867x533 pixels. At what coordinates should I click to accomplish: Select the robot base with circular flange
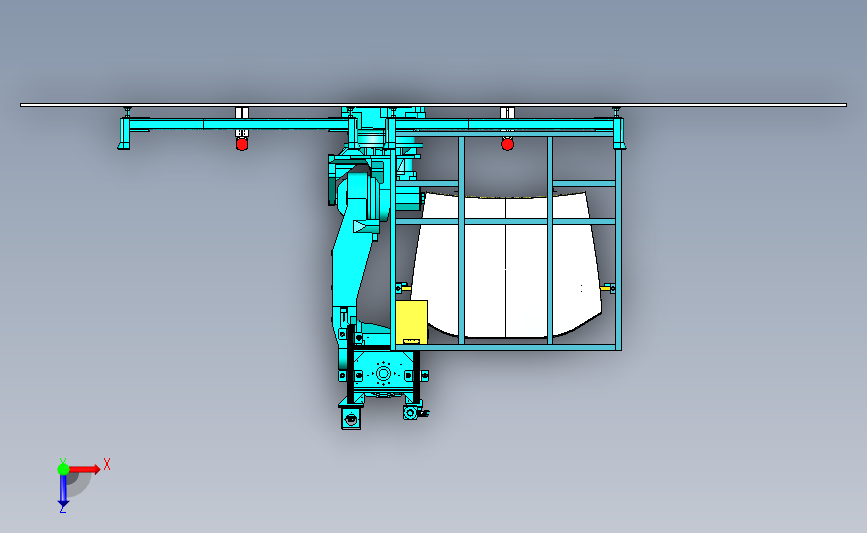383,373
